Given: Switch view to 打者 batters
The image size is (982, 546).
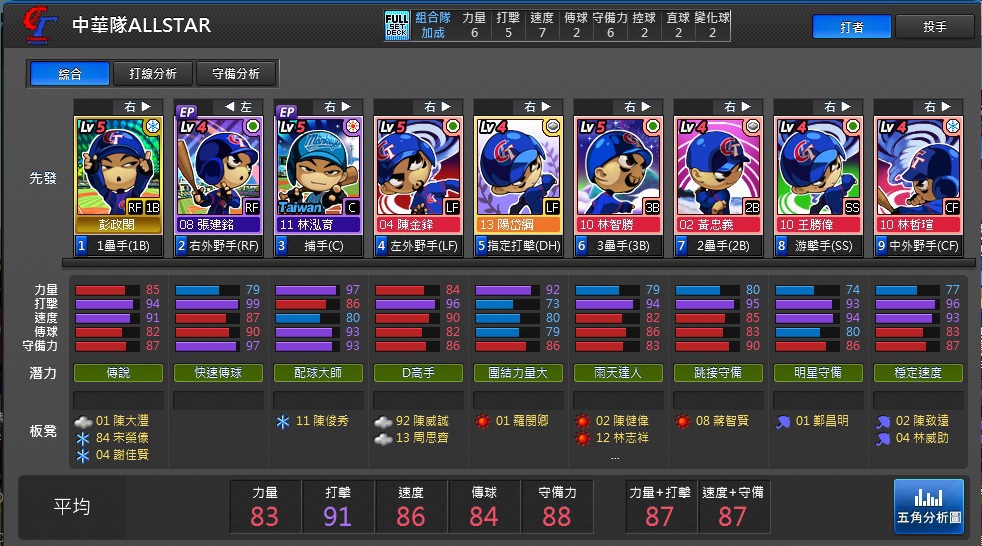Looking at the screenshot, I should click(x=852, y=27).
